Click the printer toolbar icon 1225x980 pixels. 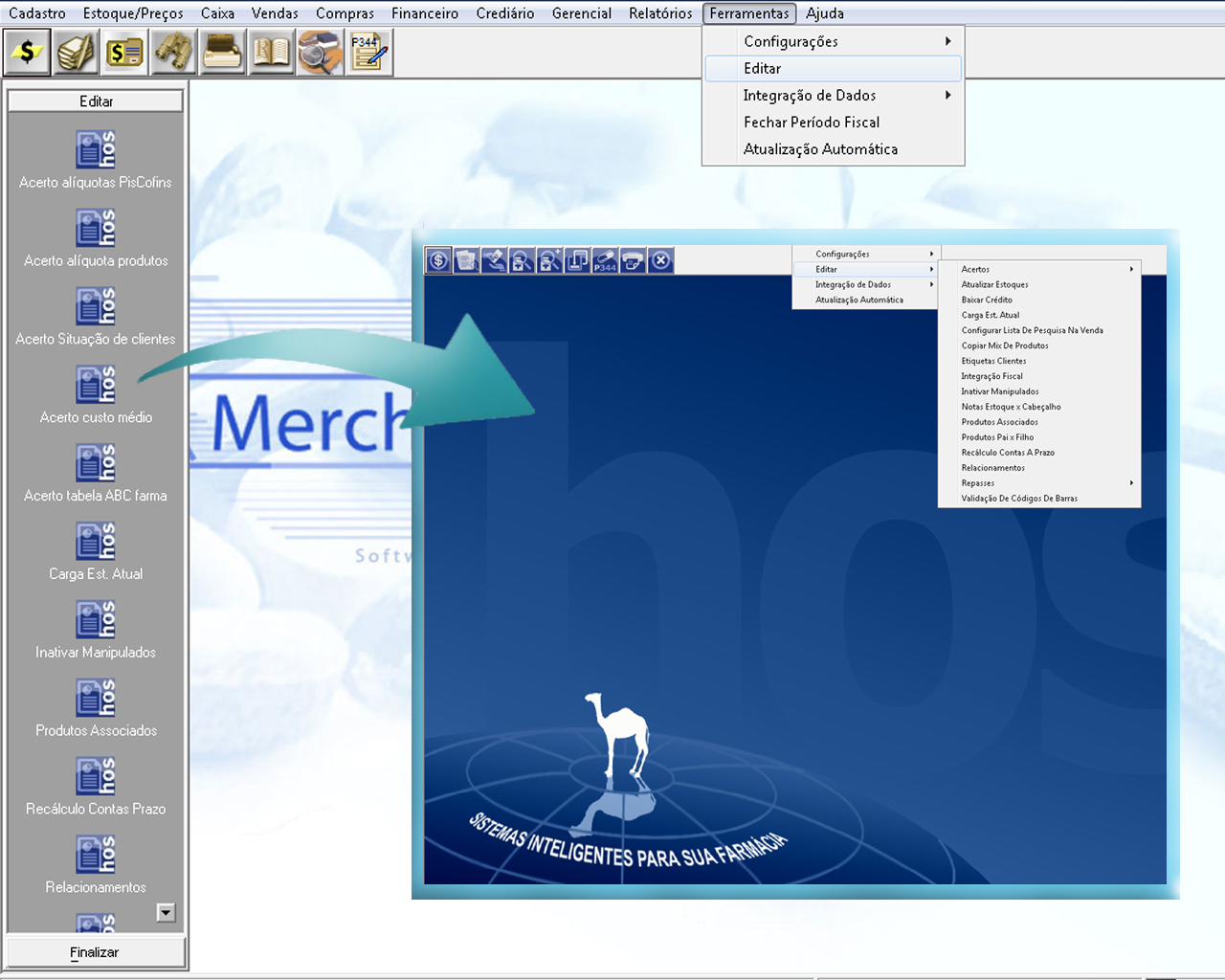coord(222,53)
